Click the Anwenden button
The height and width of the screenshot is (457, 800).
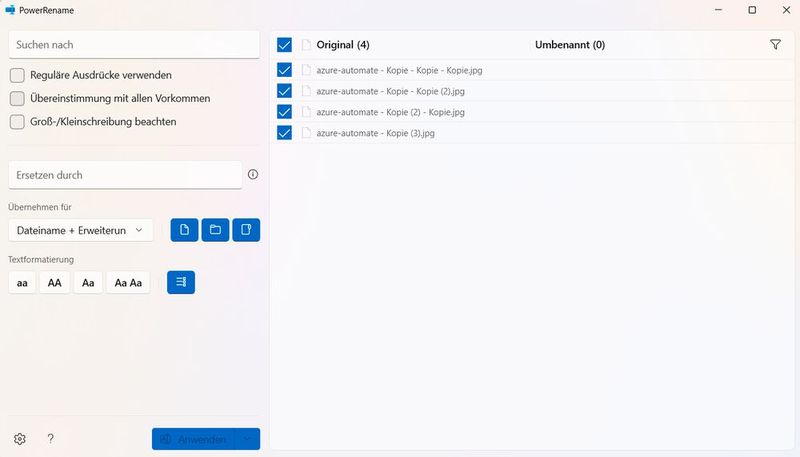click(193, 439)
